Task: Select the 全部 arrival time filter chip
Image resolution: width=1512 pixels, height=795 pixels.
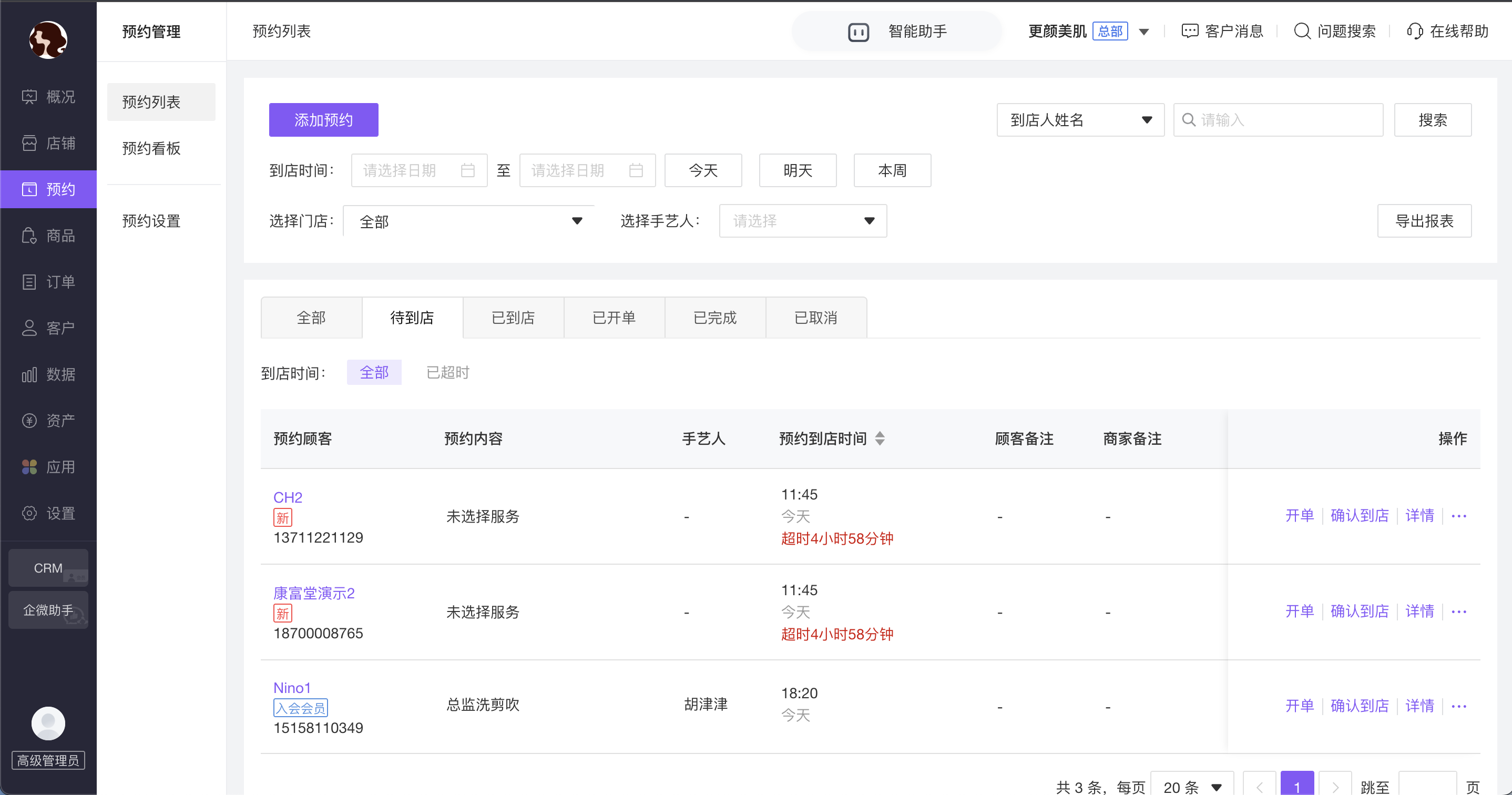Action: [x=374, y=372]
